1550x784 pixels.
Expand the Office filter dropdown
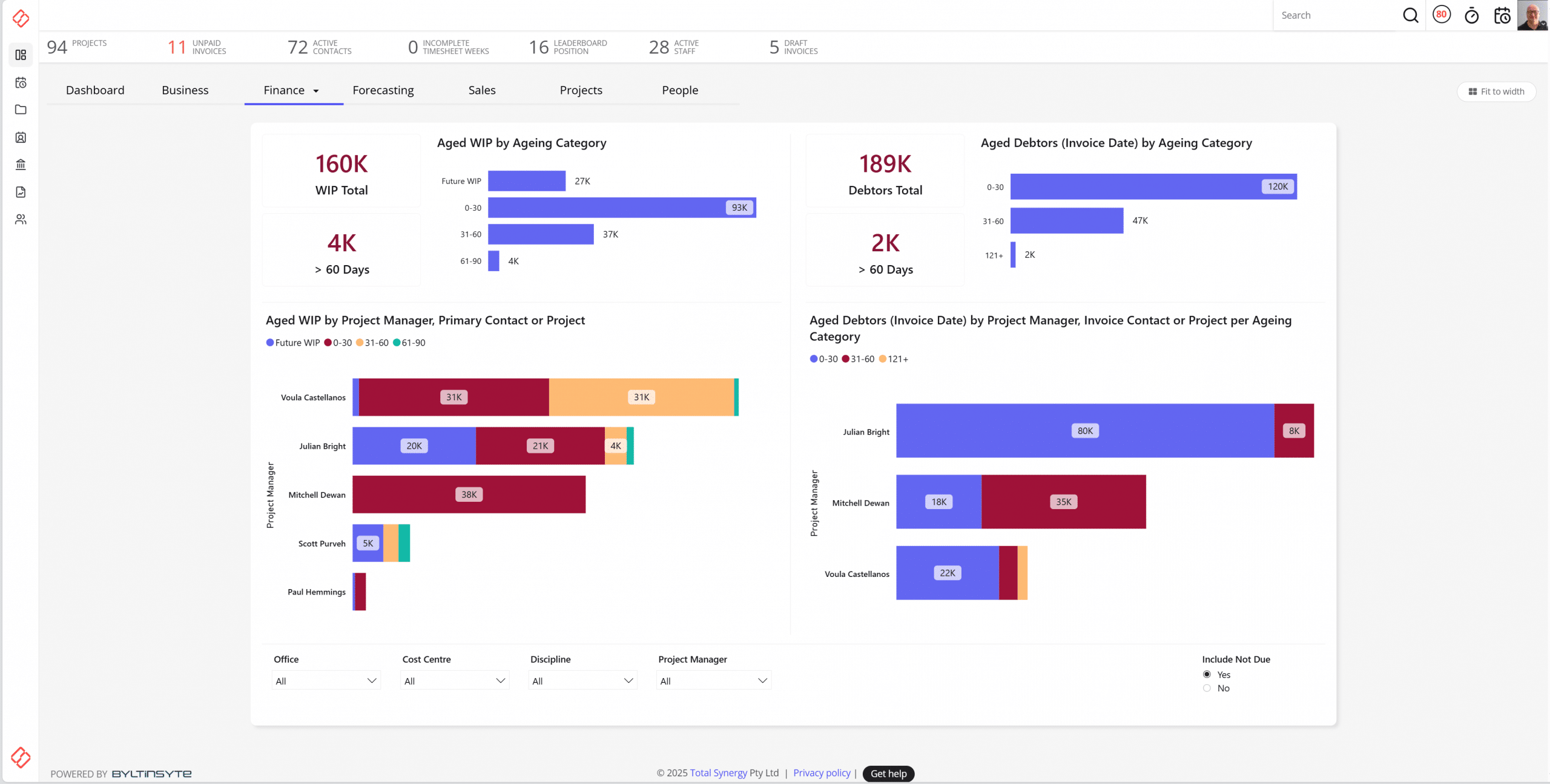(x=326, y=680)
